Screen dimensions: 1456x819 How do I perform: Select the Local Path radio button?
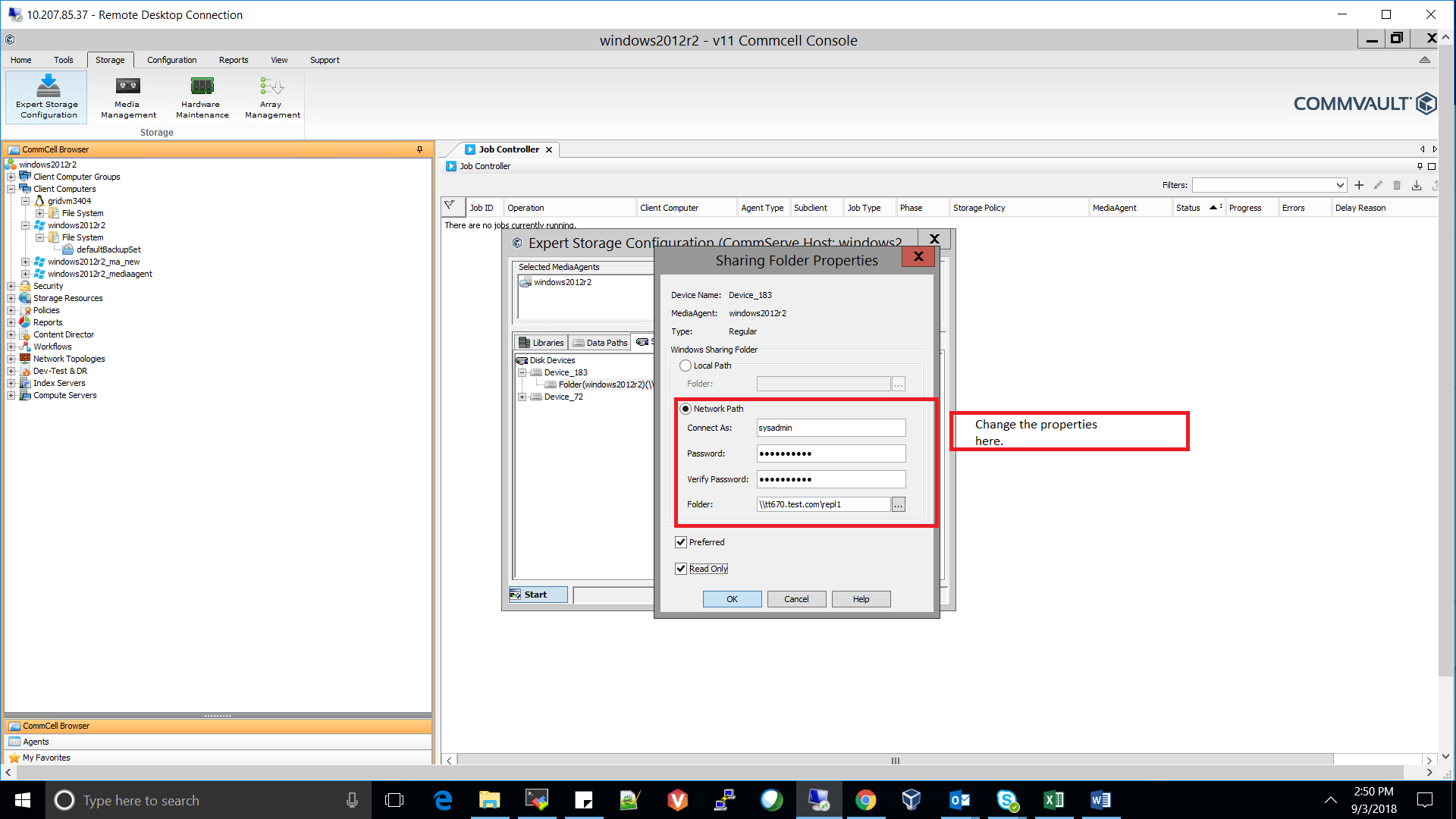coord(686,365)
